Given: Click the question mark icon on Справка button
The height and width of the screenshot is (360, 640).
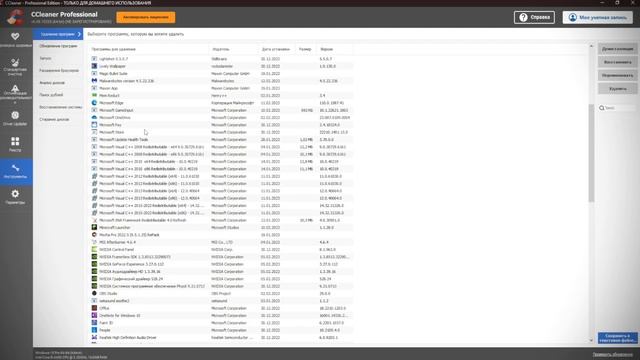Looking at the screenshot, I should click(x=523, y=18).
